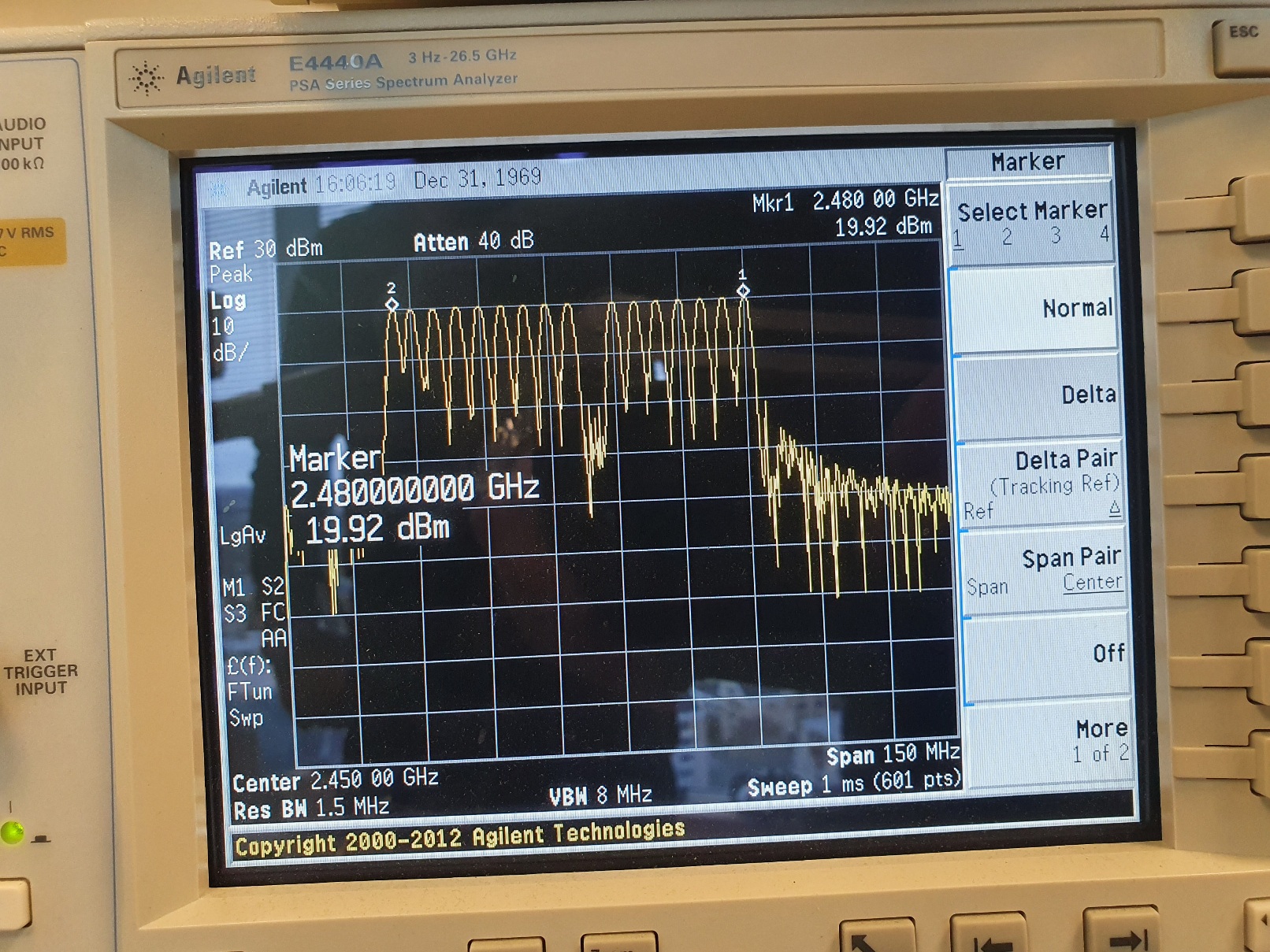Viewport: 1270px width, 952px height.
Task: Click the marker 2 diamond on the trace
Action: [392, 304]
